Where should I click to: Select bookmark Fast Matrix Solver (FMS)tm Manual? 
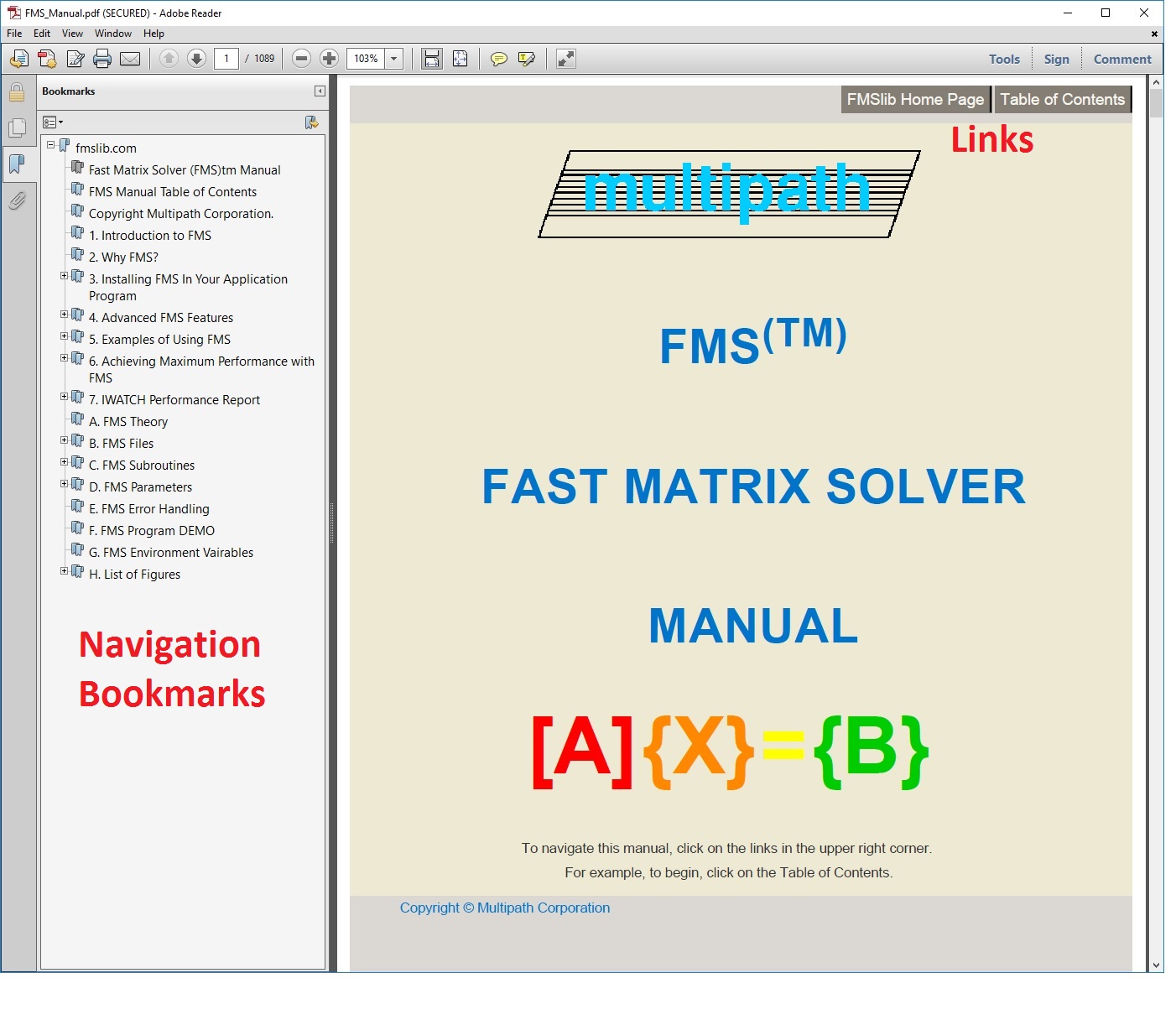[185, 170]
